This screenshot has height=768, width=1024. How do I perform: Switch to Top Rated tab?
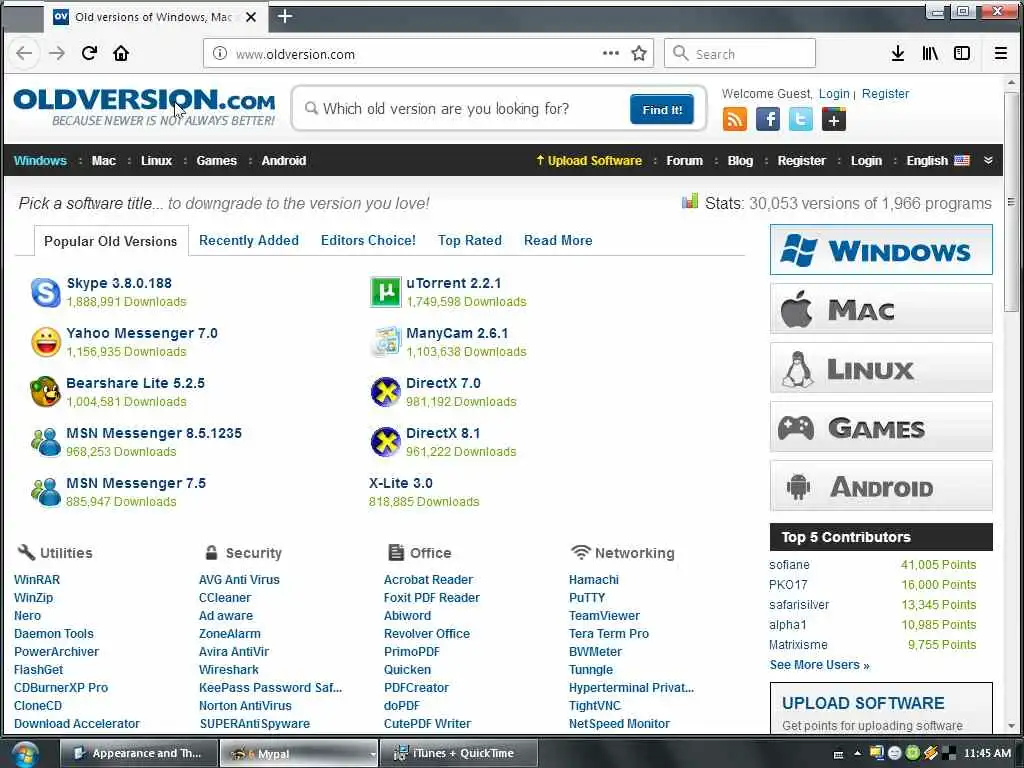(470, 240)
